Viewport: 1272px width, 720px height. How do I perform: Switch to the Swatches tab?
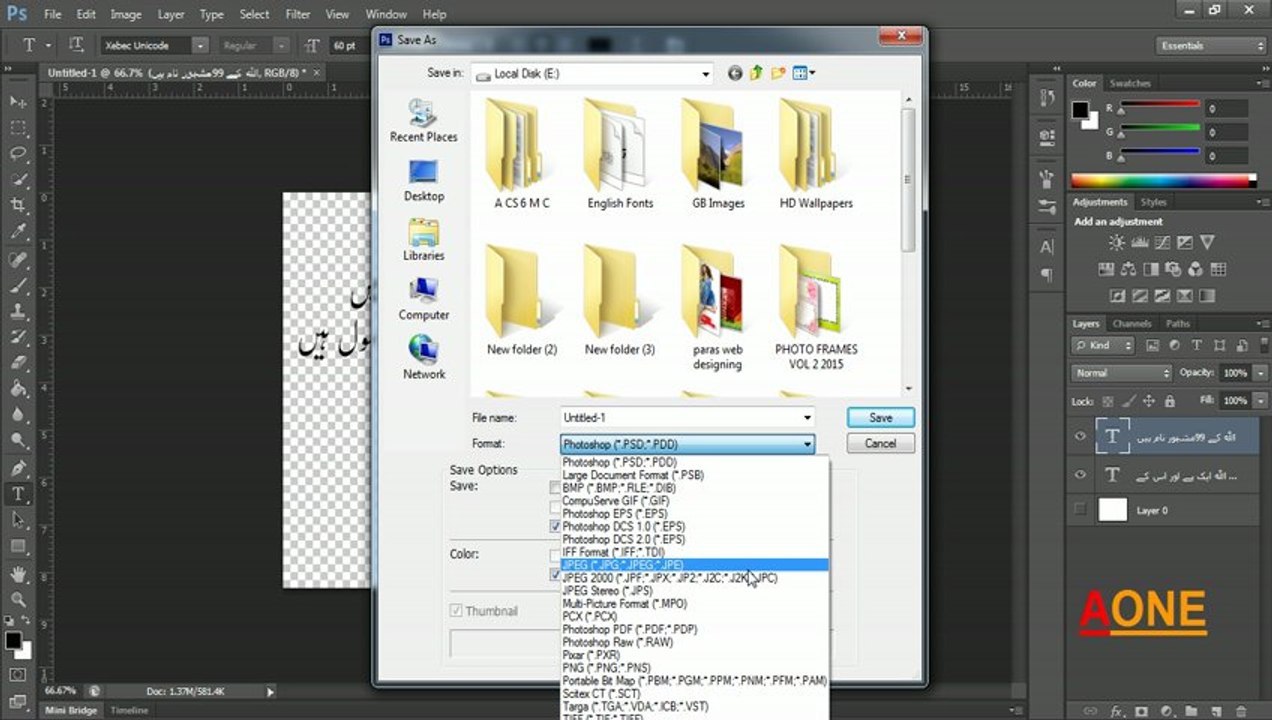coord(1130,84)
